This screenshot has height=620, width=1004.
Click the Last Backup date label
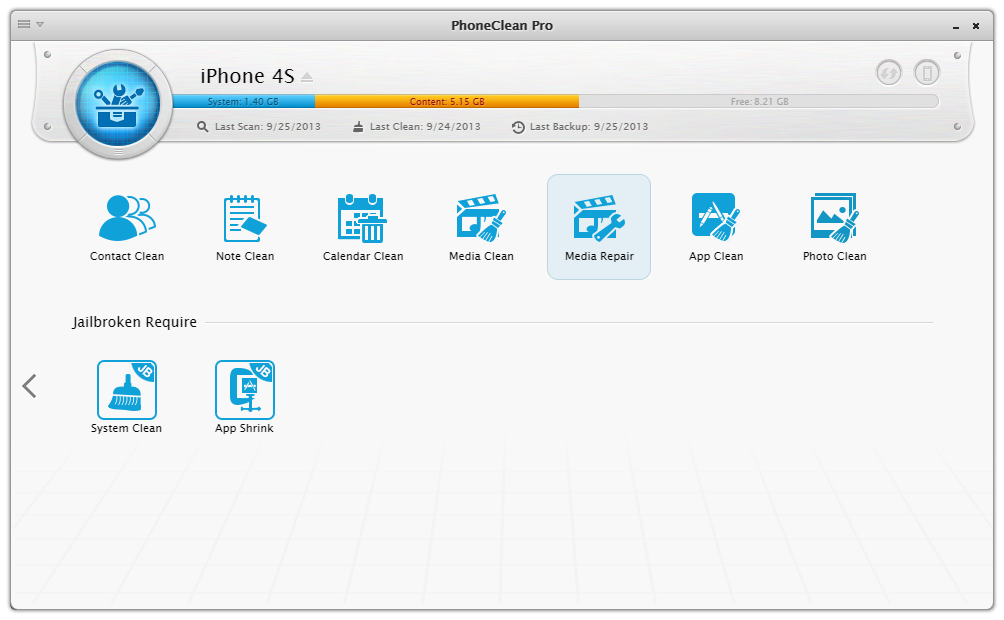[580, 127]
